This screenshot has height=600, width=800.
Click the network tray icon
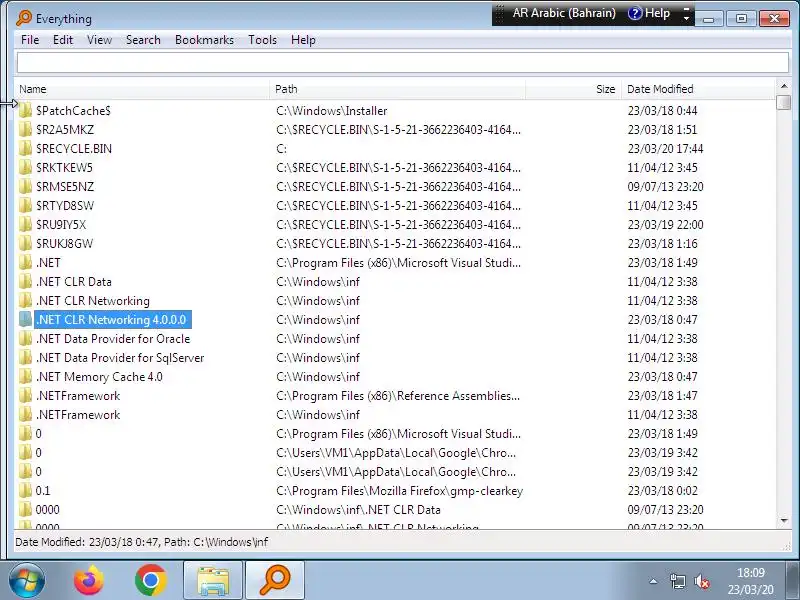pyautogui.click(x=678, y=581)
